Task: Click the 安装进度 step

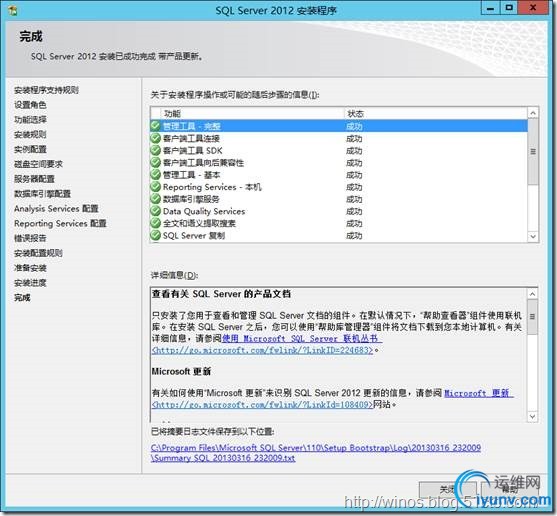Action: (30, 283)
